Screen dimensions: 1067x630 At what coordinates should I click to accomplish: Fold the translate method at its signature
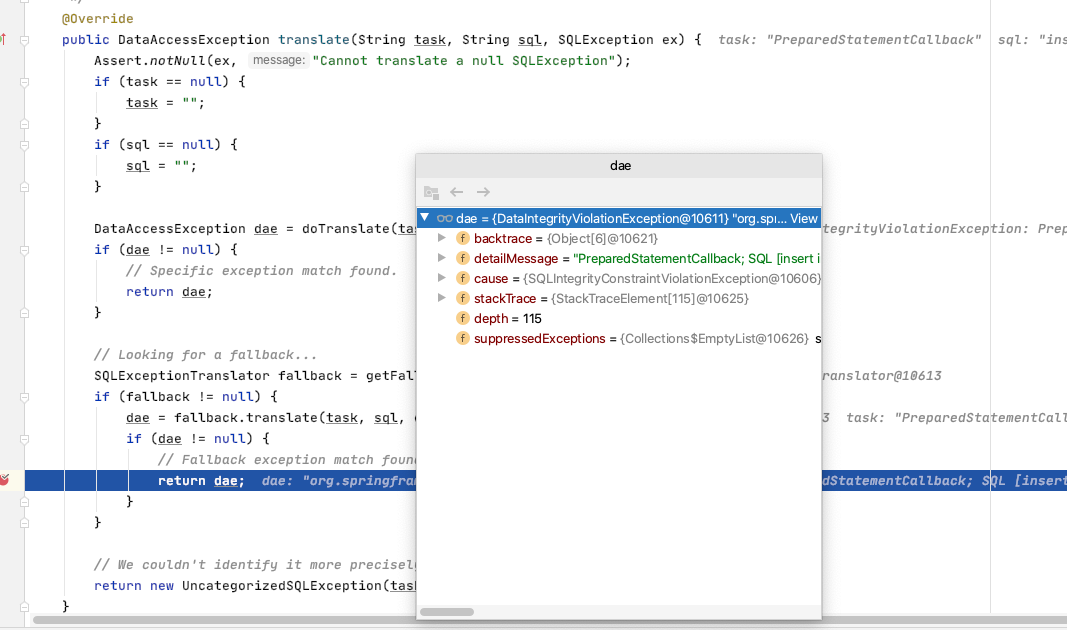[x=24, y=40]
